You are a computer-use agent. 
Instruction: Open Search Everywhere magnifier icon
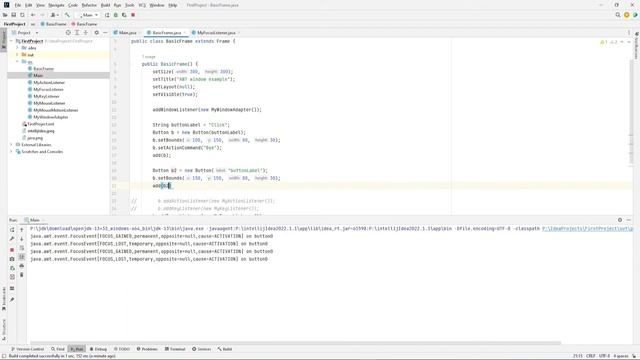pos(618,15)
